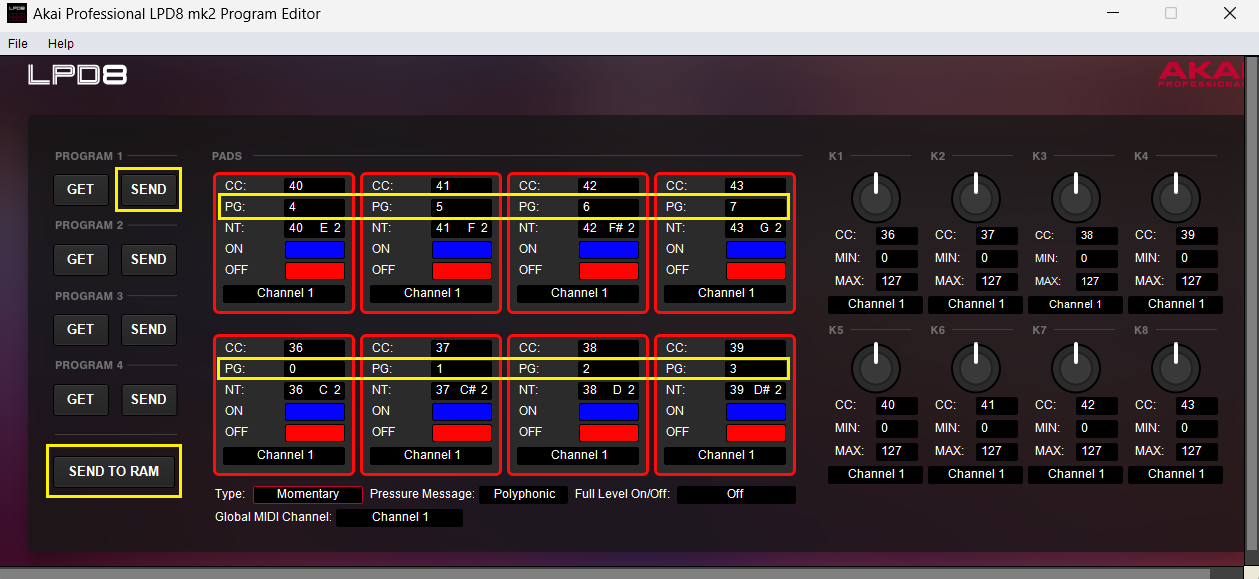Screen dimensions: 1259x579
Task: Pick ON color for pad with CC 36
Action: click(315, 411)
